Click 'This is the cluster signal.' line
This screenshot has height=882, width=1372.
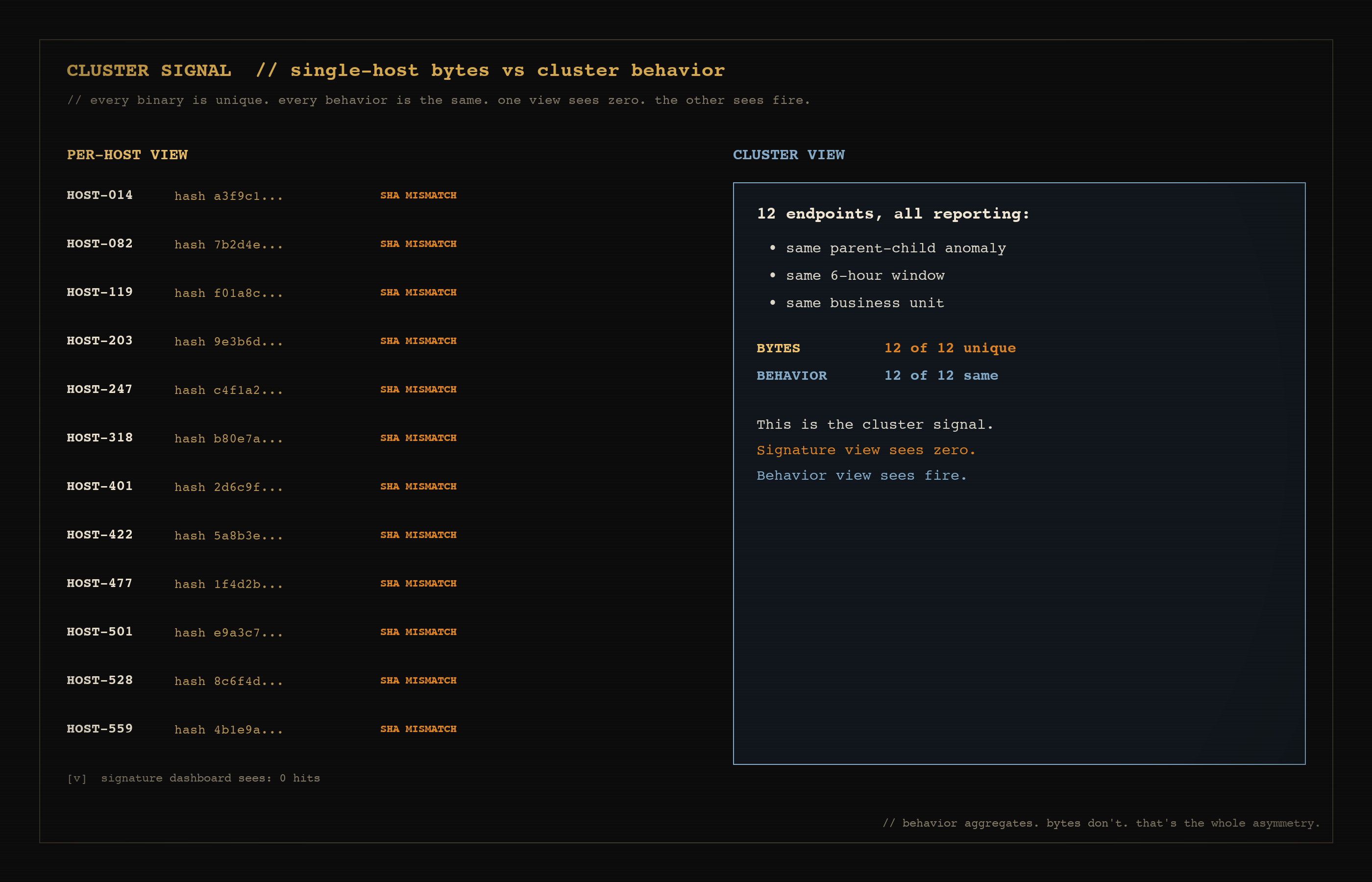coord(874,425)
